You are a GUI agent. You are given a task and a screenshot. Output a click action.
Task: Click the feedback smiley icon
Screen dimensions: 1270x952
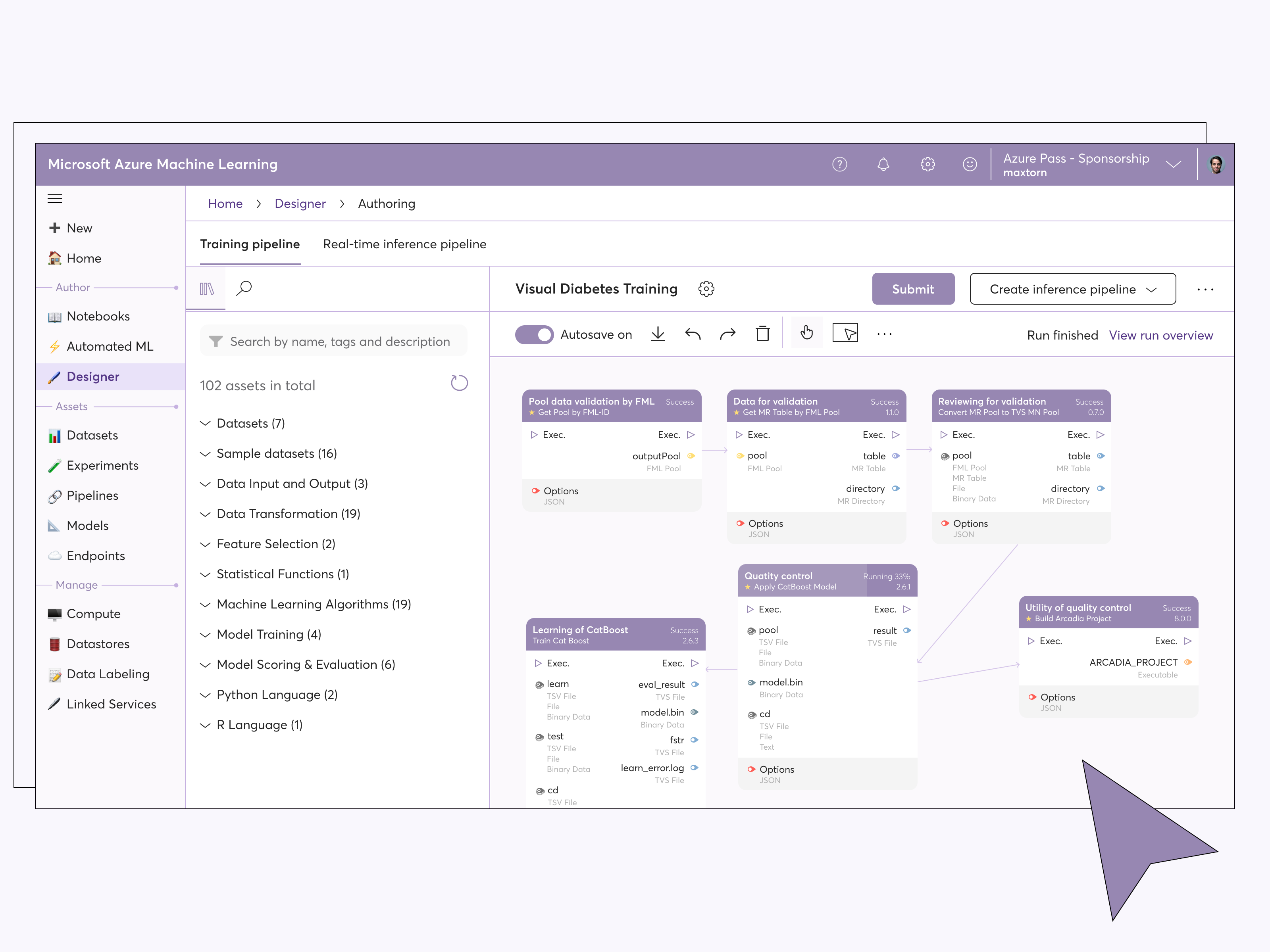tap(970, 165)
